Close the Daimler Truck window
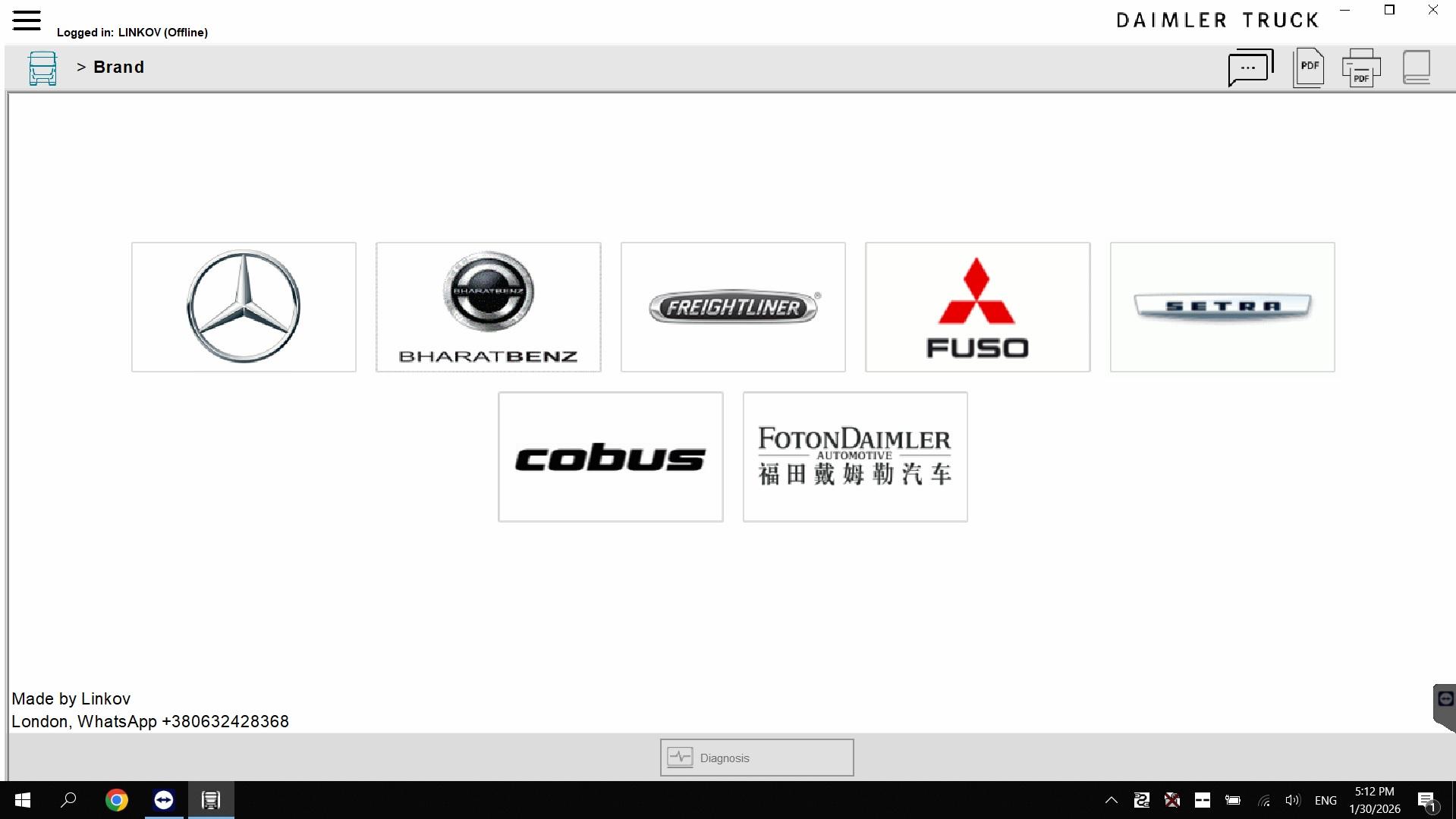This screenshot has width=1456, height=819. [1433, 11]
